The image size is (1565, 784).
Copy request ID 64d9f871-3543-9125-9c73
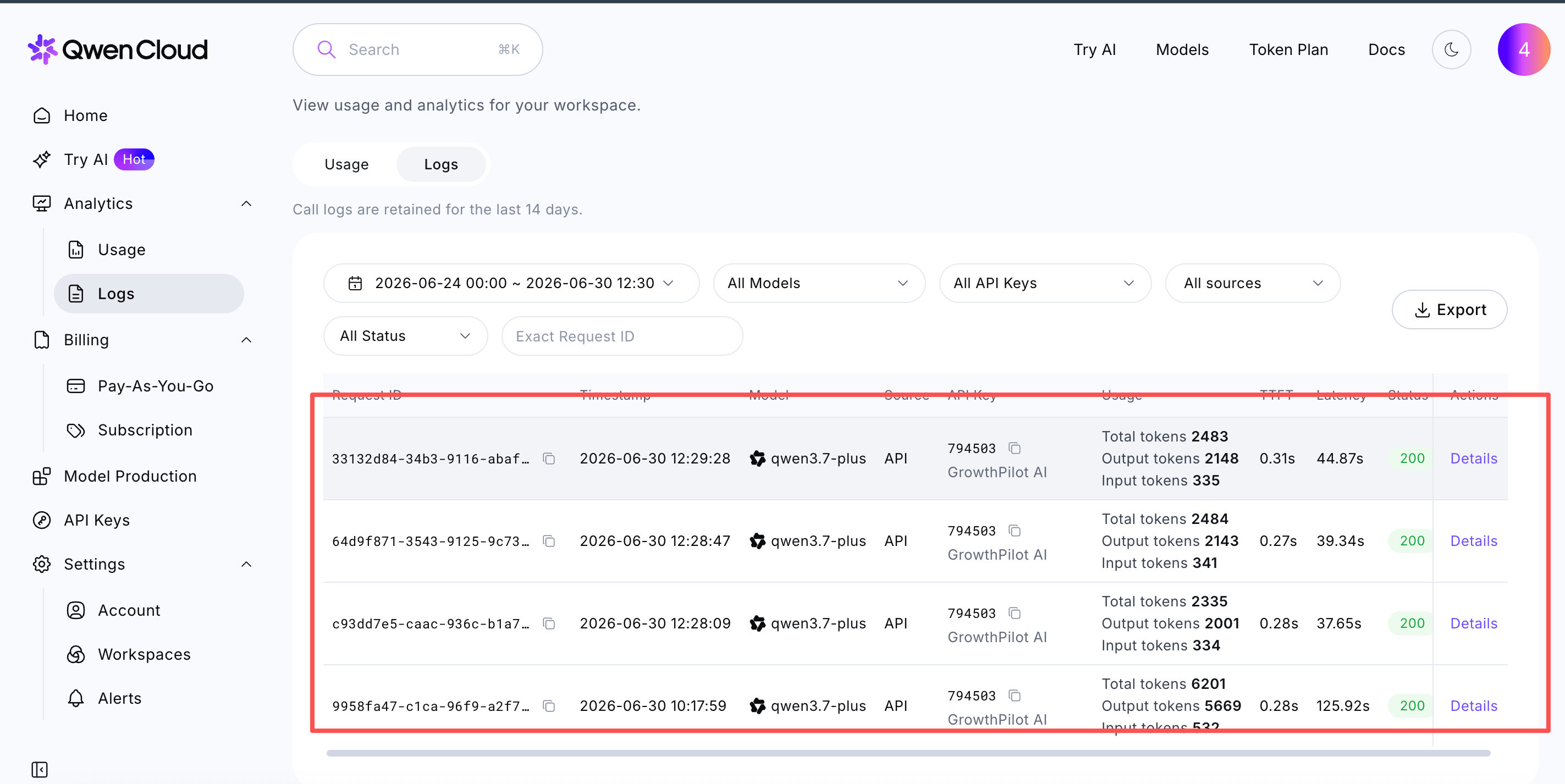click(549, 541)
